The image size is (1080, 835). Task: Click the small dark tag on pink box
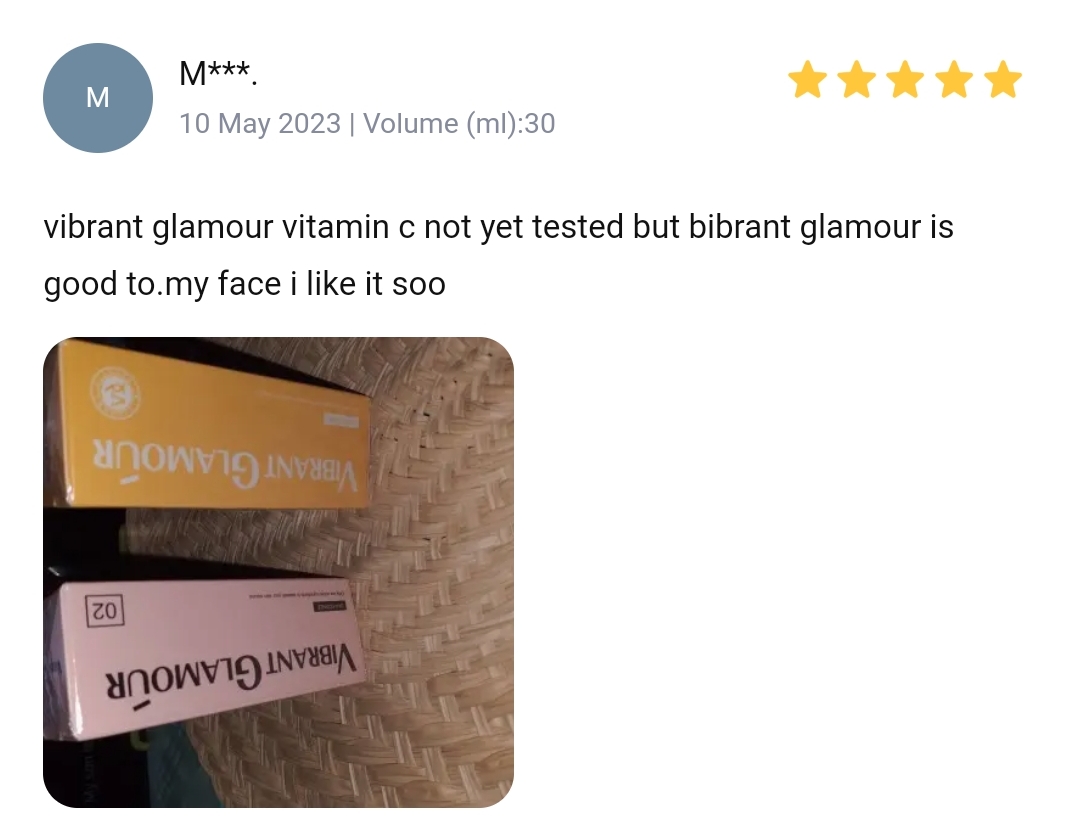point(331,606)
